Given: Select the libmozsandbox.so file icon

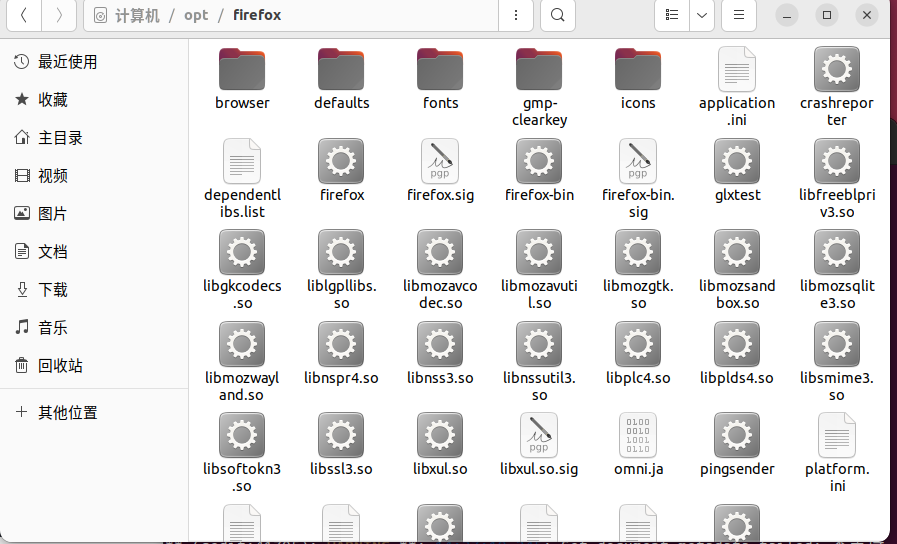Looking at the screenshot, I should (x=737, y=252).
